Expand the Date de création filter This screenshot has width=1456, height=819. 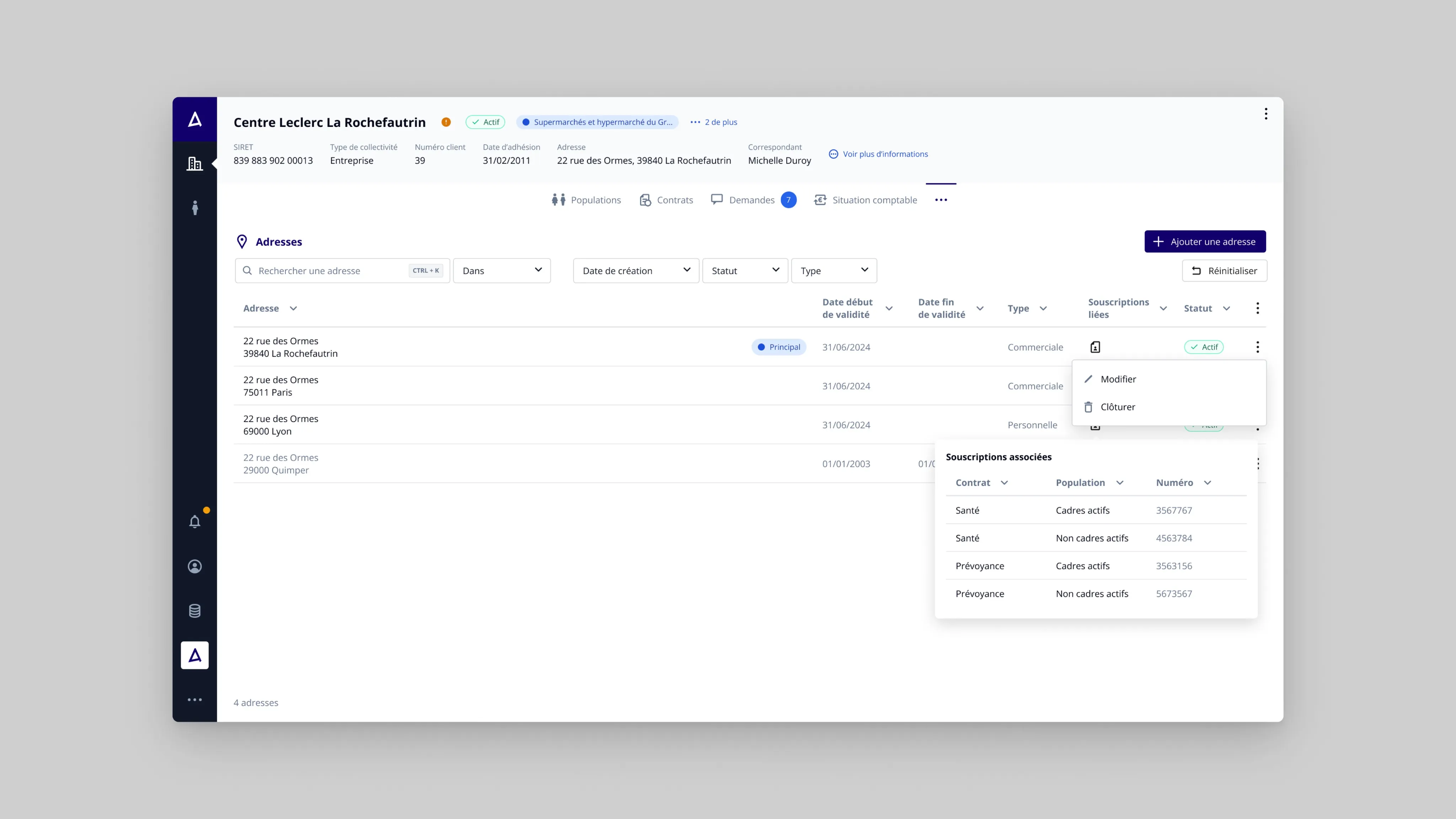pyautogui.click(x=636, y=271)
